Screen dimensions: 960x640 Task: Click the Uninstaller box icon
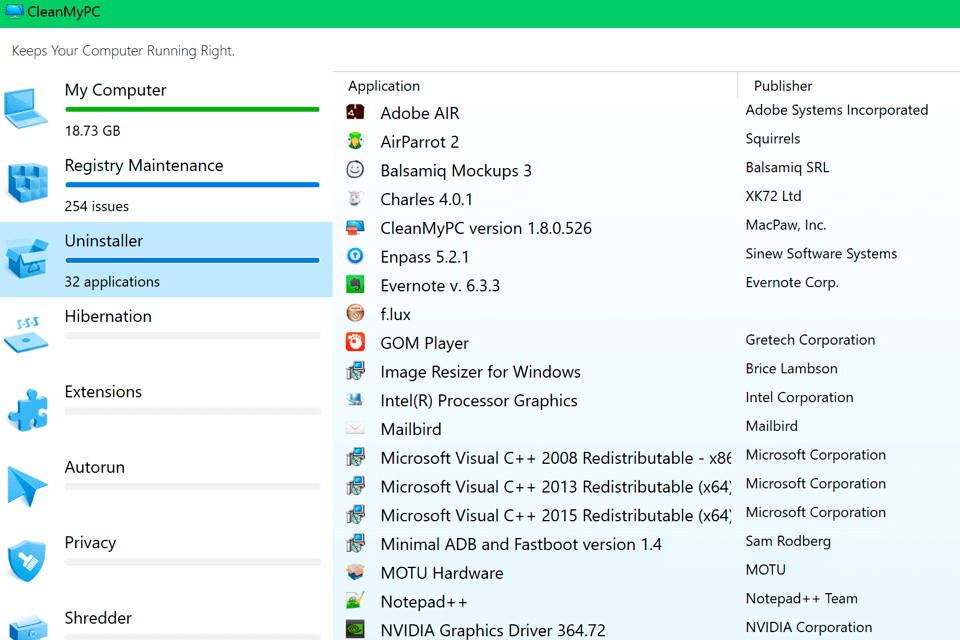point(26,258)
